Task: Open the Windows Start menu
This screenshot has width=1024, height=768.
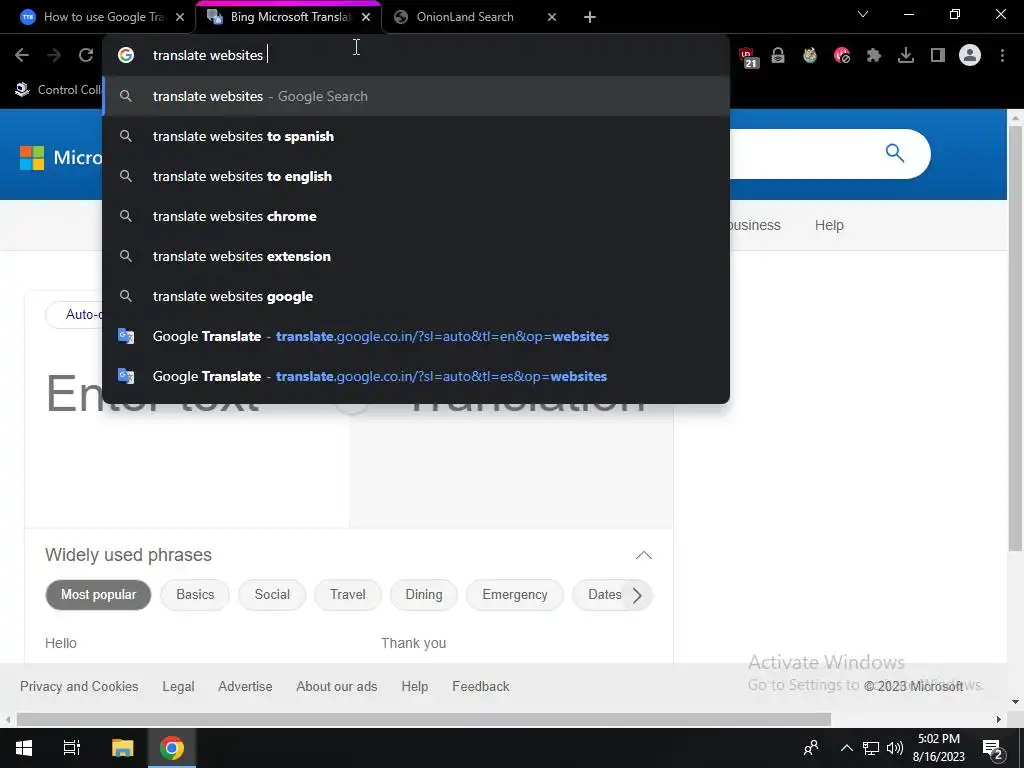Action: tap(24, 748)
